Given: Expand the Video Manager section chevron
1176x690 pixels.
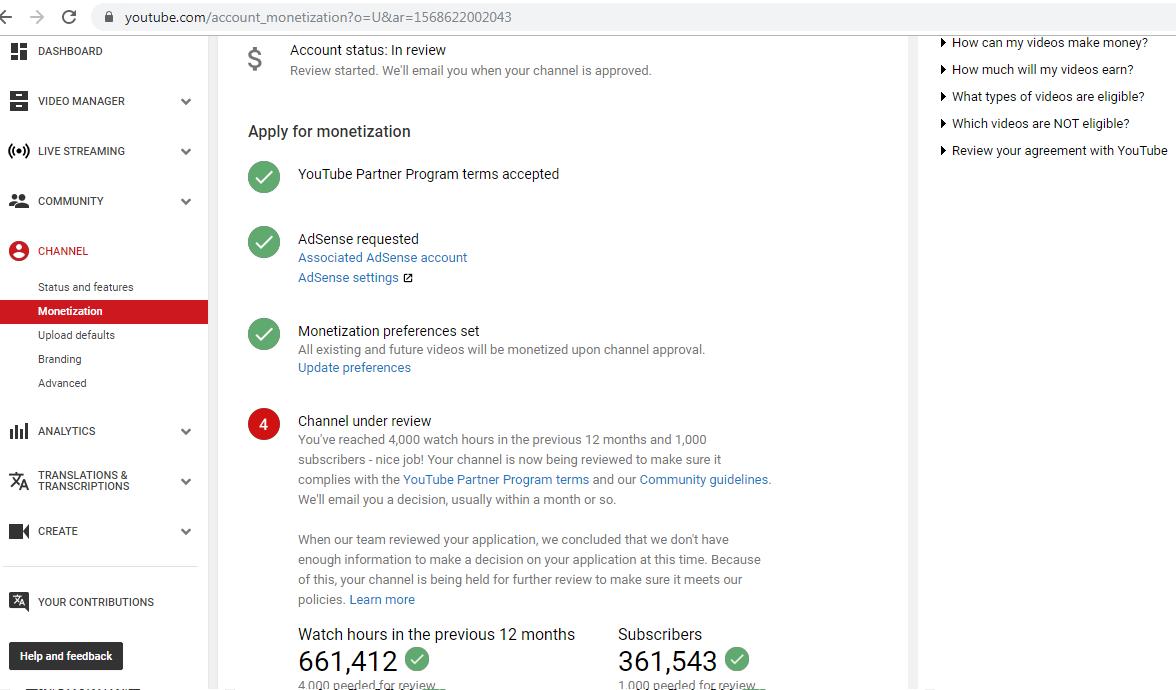Looking at the screenshot, I should pos(186,101).
